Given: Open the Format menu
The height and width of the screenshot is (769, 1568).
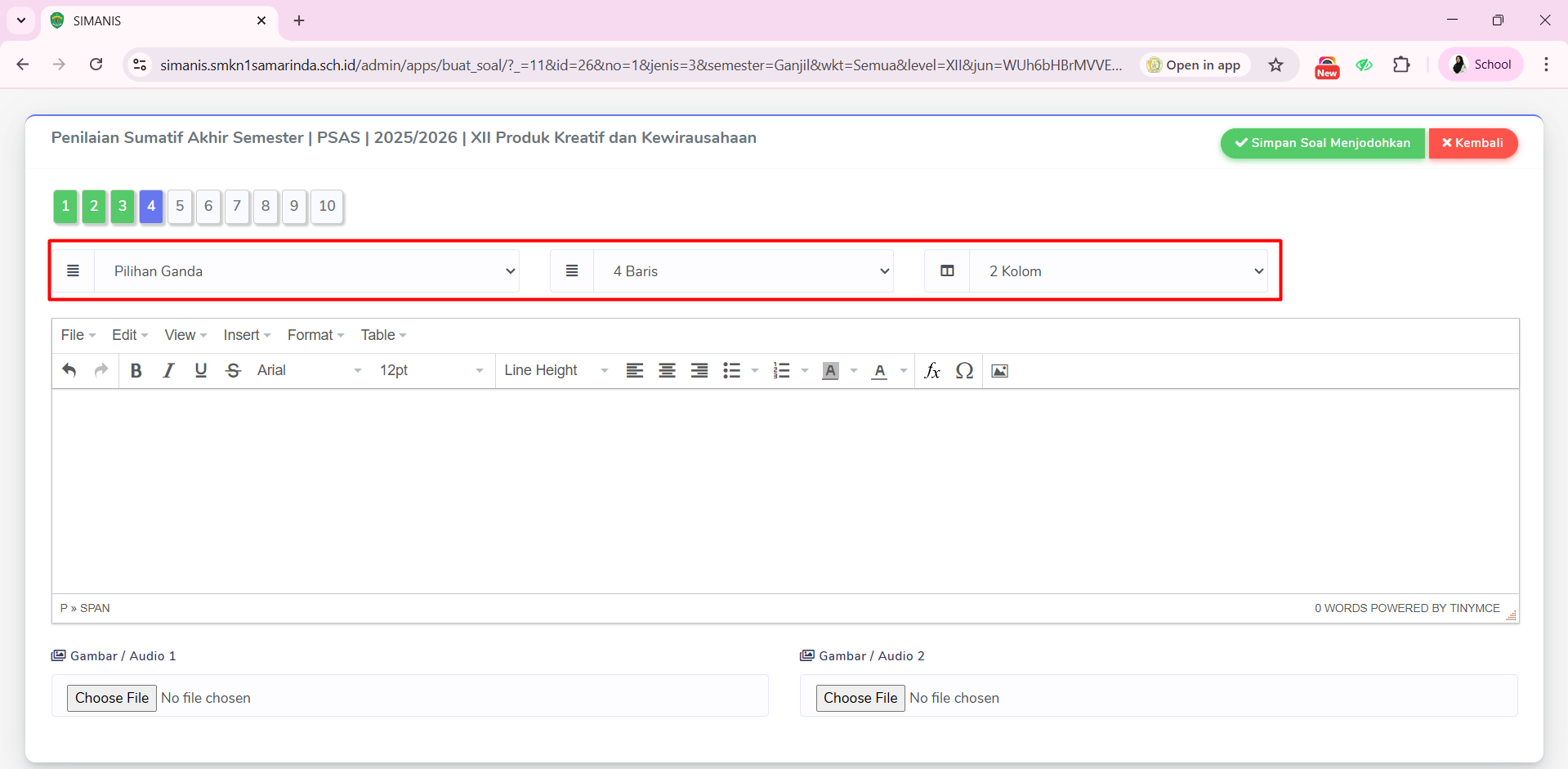Looking at the screenshot, I should [315, 335].
